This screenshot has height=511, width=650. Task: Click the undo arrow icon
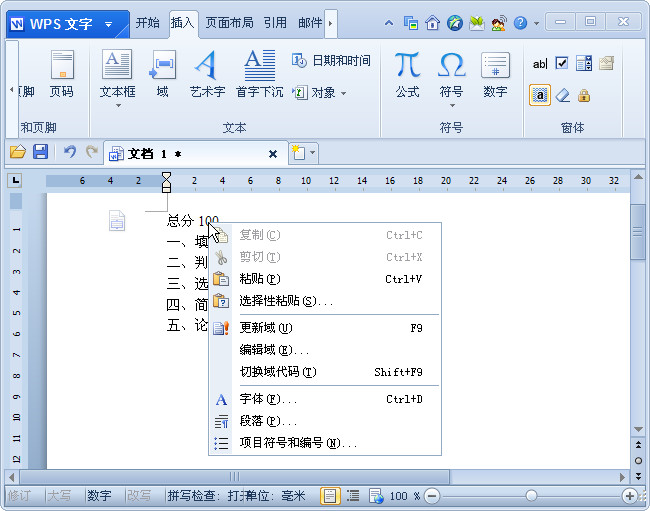pyautogui.click(x=69, y=152)
